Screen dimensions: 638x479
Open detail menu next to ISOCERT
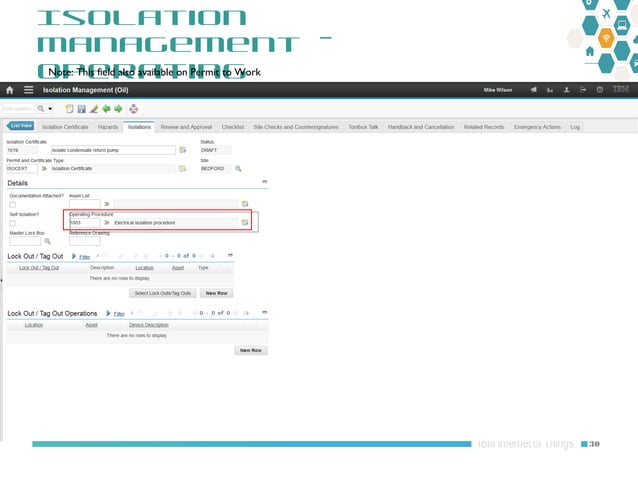pyautogui.click(x=44, y=168)
